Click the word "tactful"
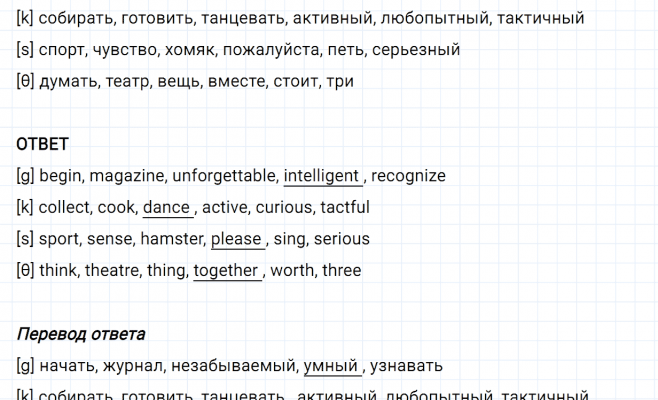658x400 pixels. pos(345,208)
